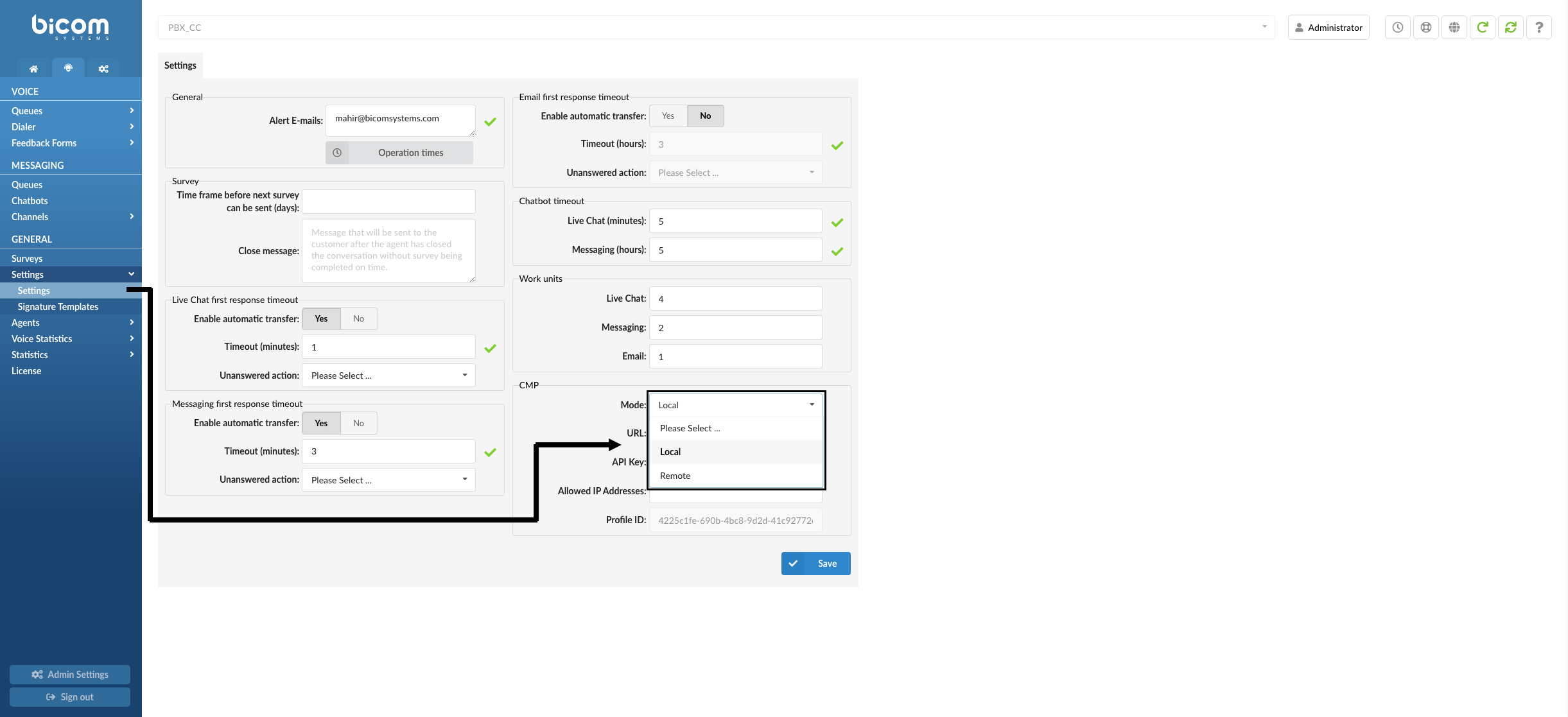Open Chatbots in the Messaging section

30,201
